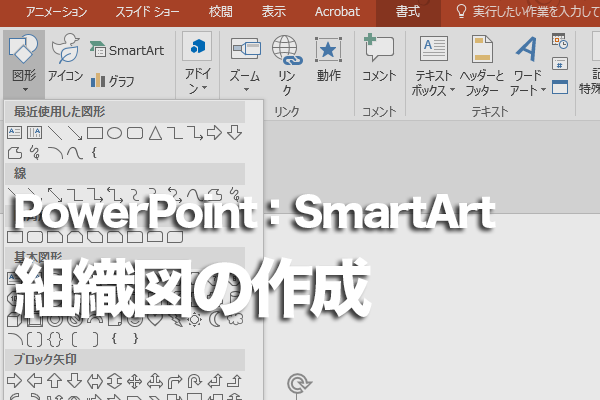Image resolution: width=600 pixels, height=400 pixels.
Task: Select snip diagonal corner rectangle shape
Action: click(x=95, y=237)
